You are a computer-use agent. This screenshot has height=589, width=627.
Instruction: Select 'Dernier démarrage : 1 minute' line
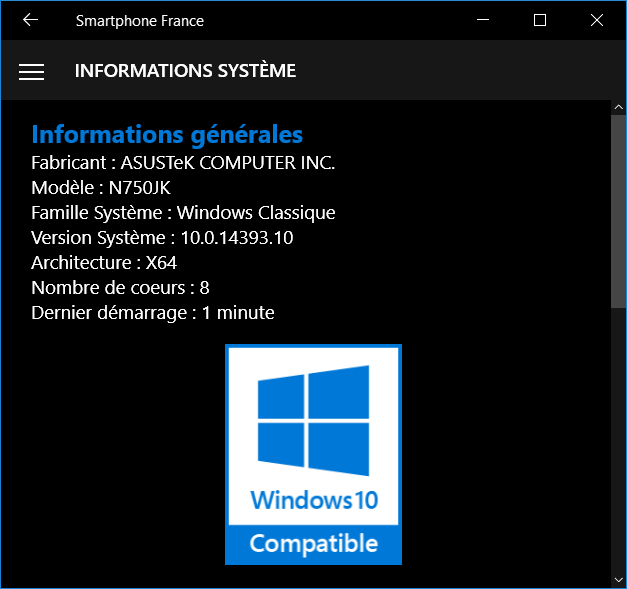click(x=153, y=313)
